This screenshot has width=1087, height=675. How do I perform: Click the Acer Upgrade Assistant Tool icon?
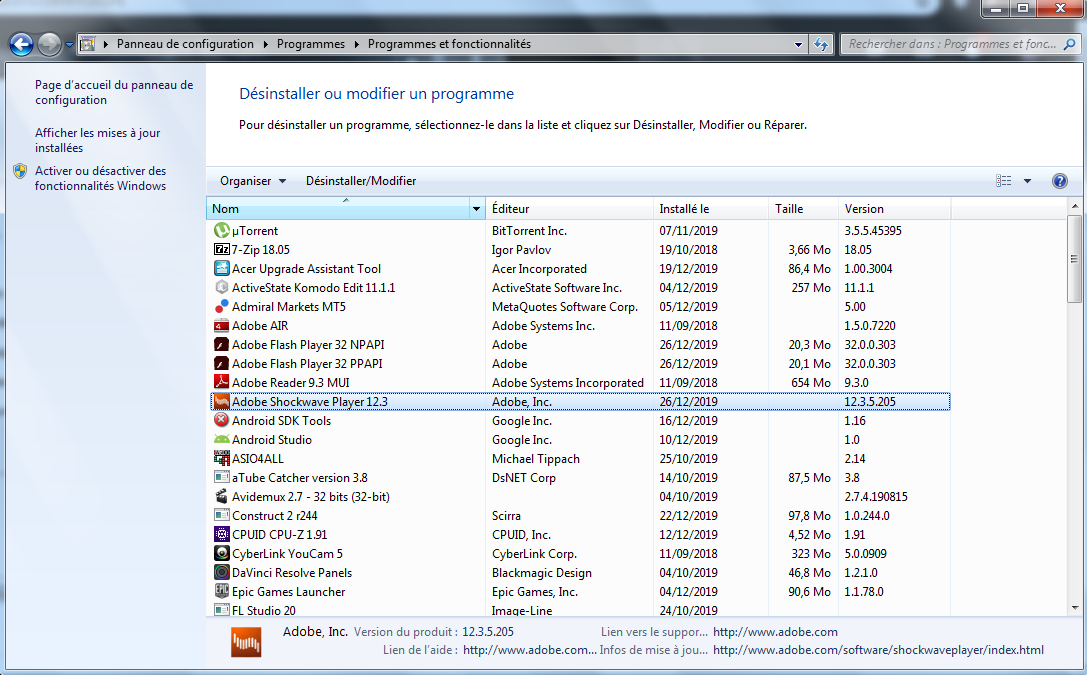(x=221, y=268)
